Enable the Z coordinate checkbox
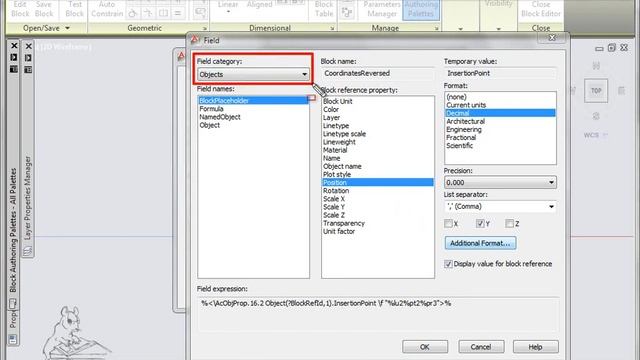The image size is (640, 360). (x=509, y=223)
